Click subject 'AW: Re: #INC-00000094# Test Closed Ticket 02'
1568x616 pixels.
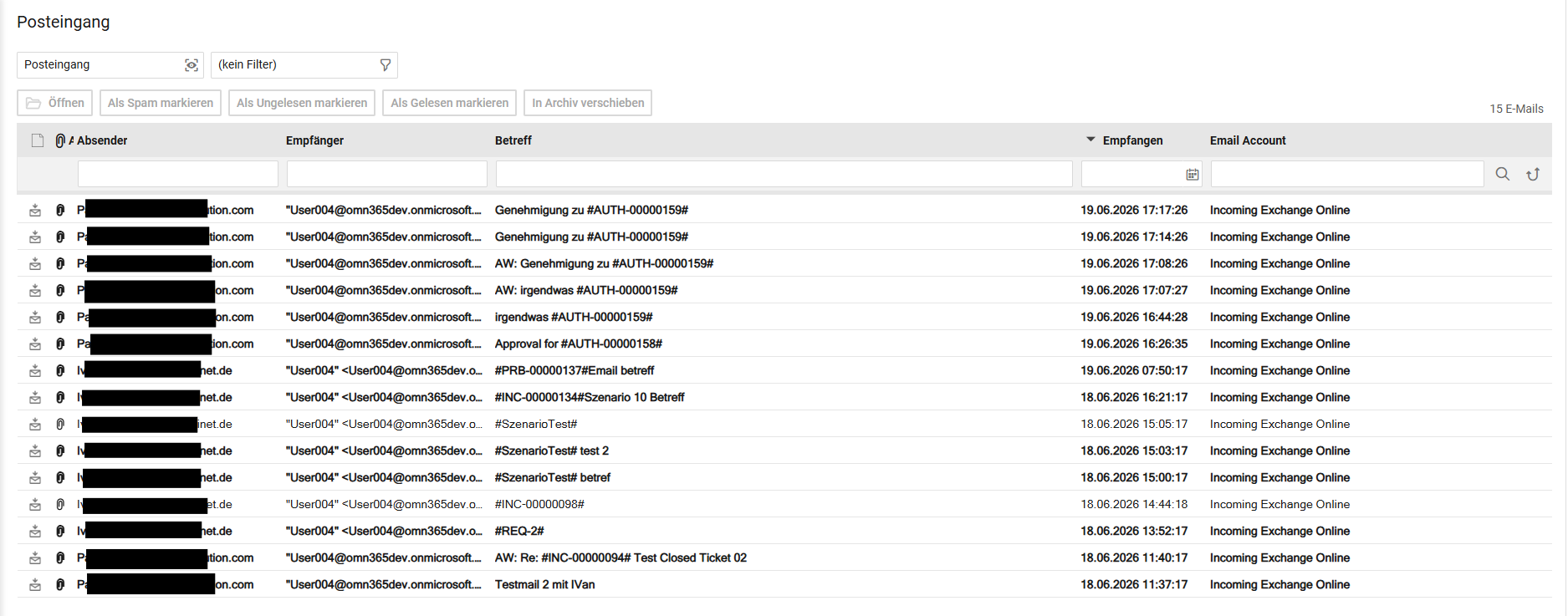621,557
